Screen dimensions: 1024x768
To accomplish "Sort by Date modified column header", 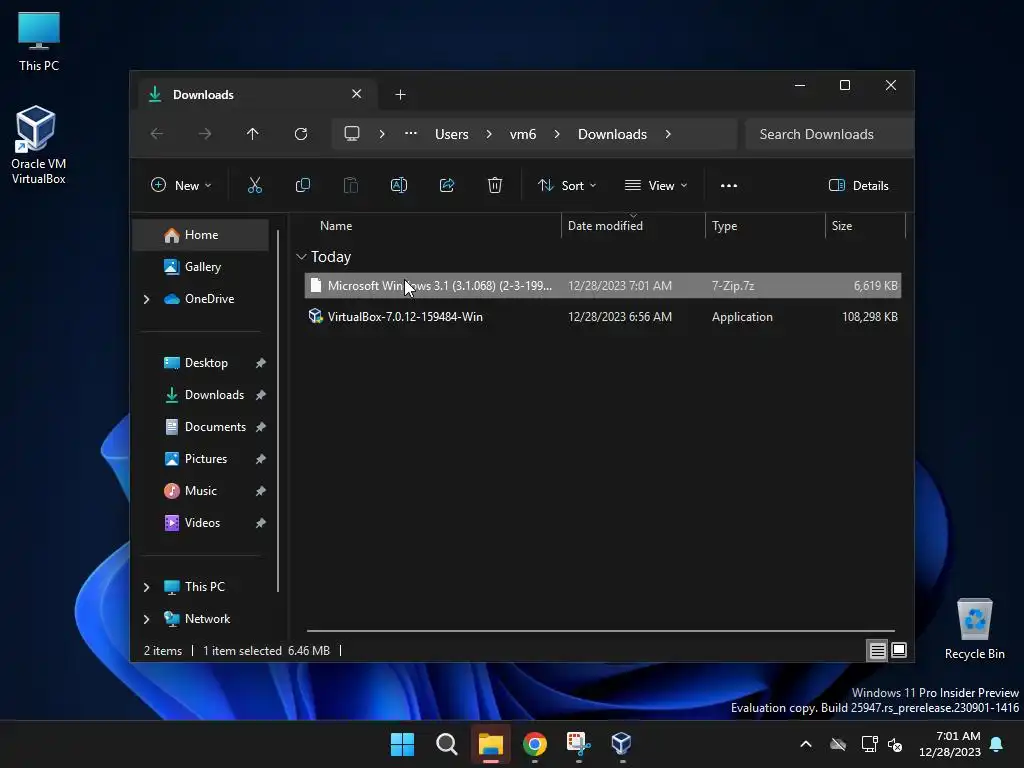I will [633, 226].
